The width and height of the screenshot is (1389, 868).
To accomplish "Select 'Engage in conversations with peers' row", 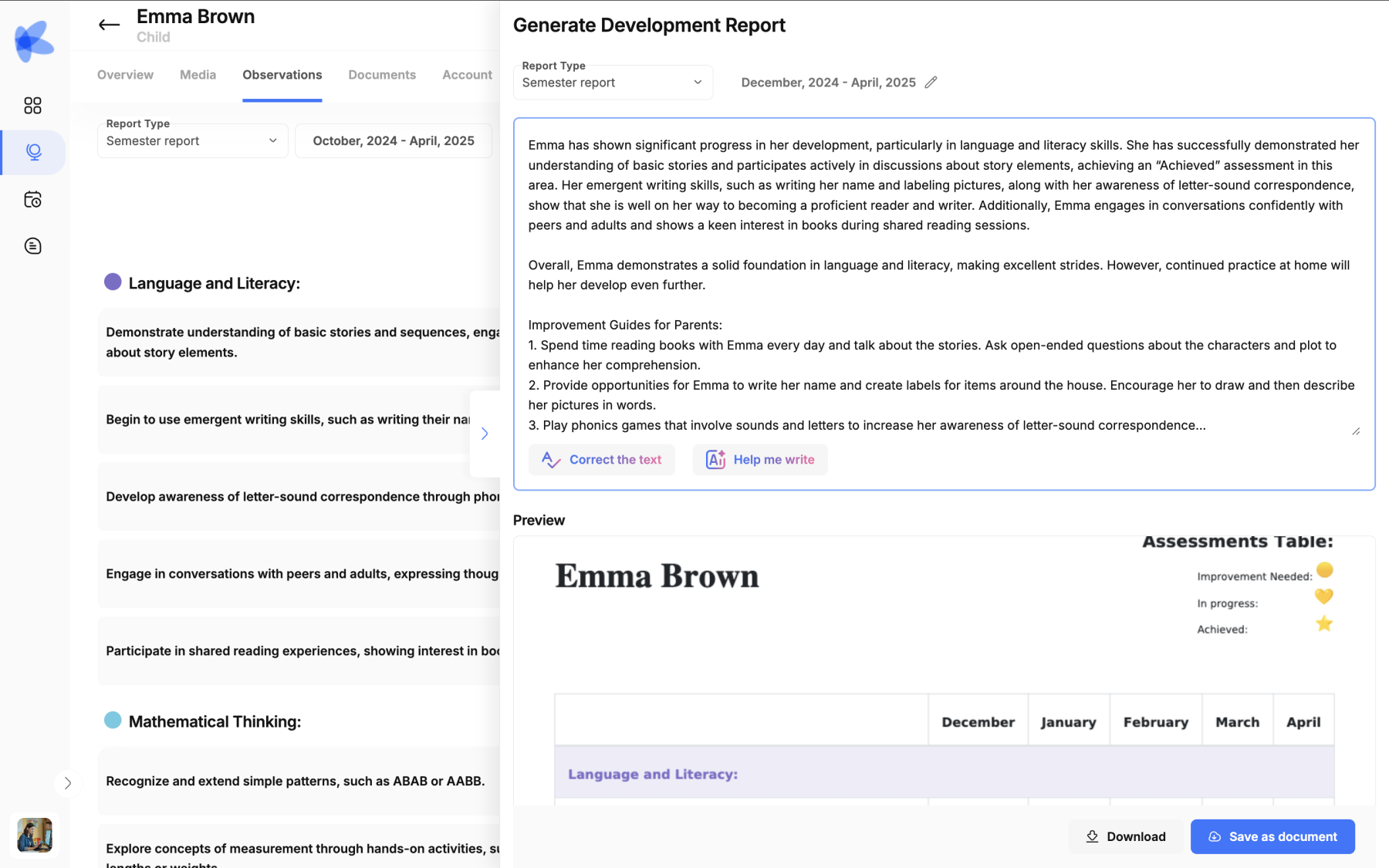I will (x=299, y=573).
